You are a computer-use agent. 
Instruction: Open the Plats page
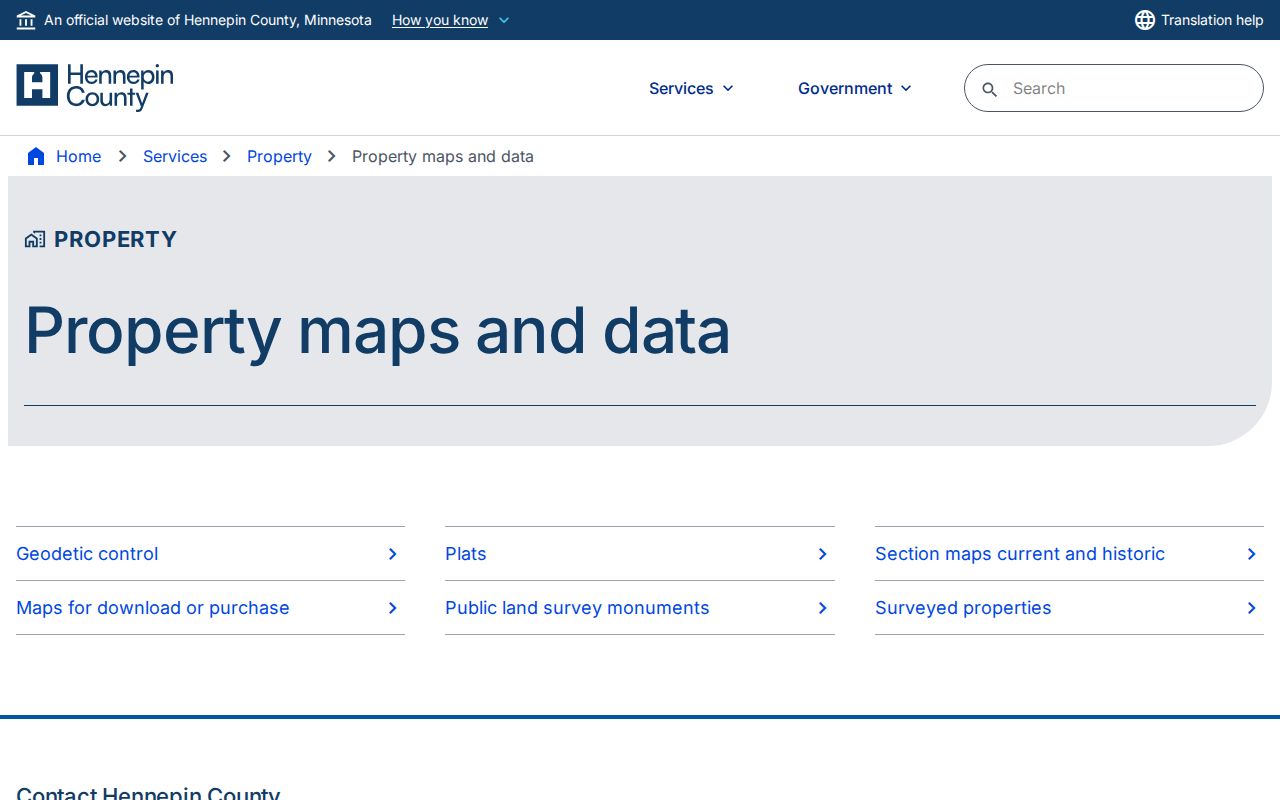coord(640,554)
